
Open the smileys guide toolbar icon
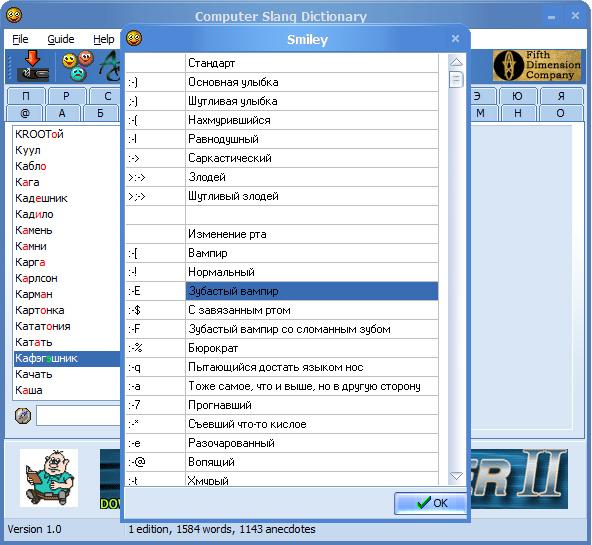click(78, 66)
